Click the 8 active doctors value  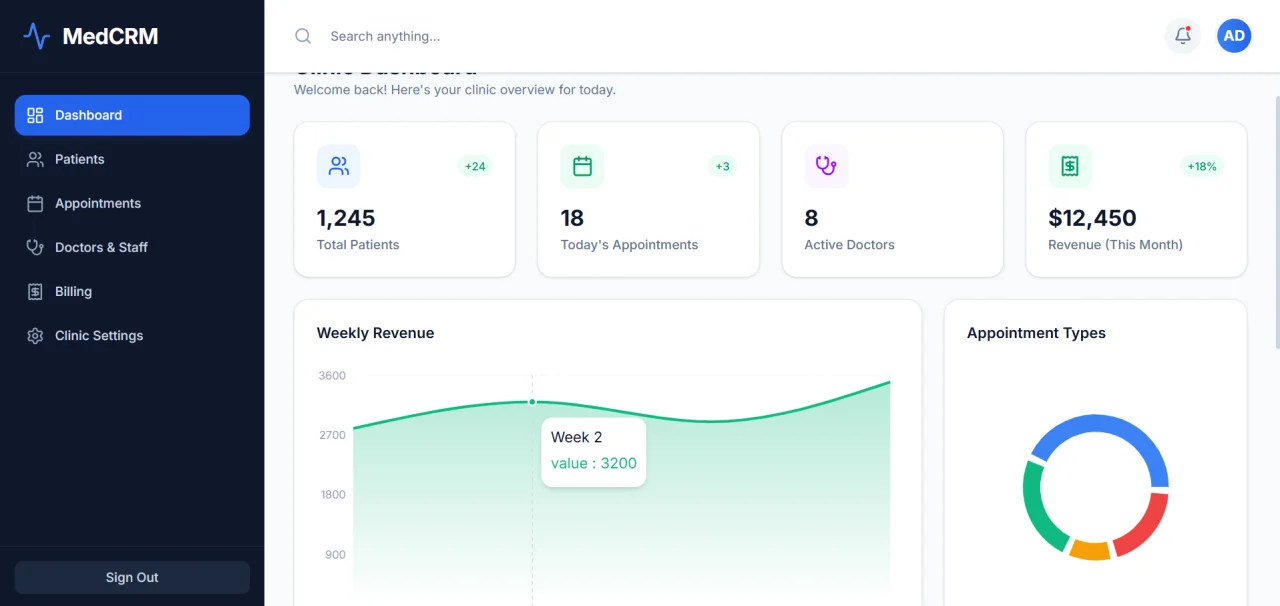pyautogui.click(x=811, y=218)
